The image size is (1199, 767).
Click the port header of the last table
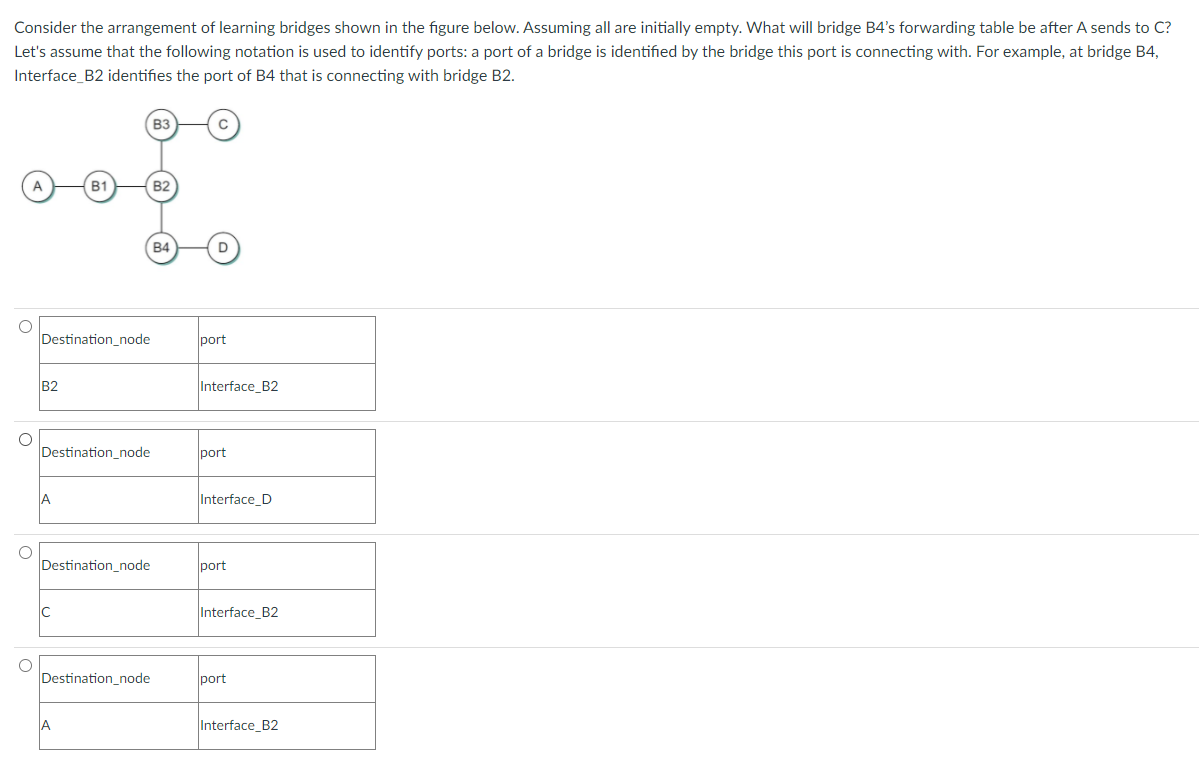287,679
